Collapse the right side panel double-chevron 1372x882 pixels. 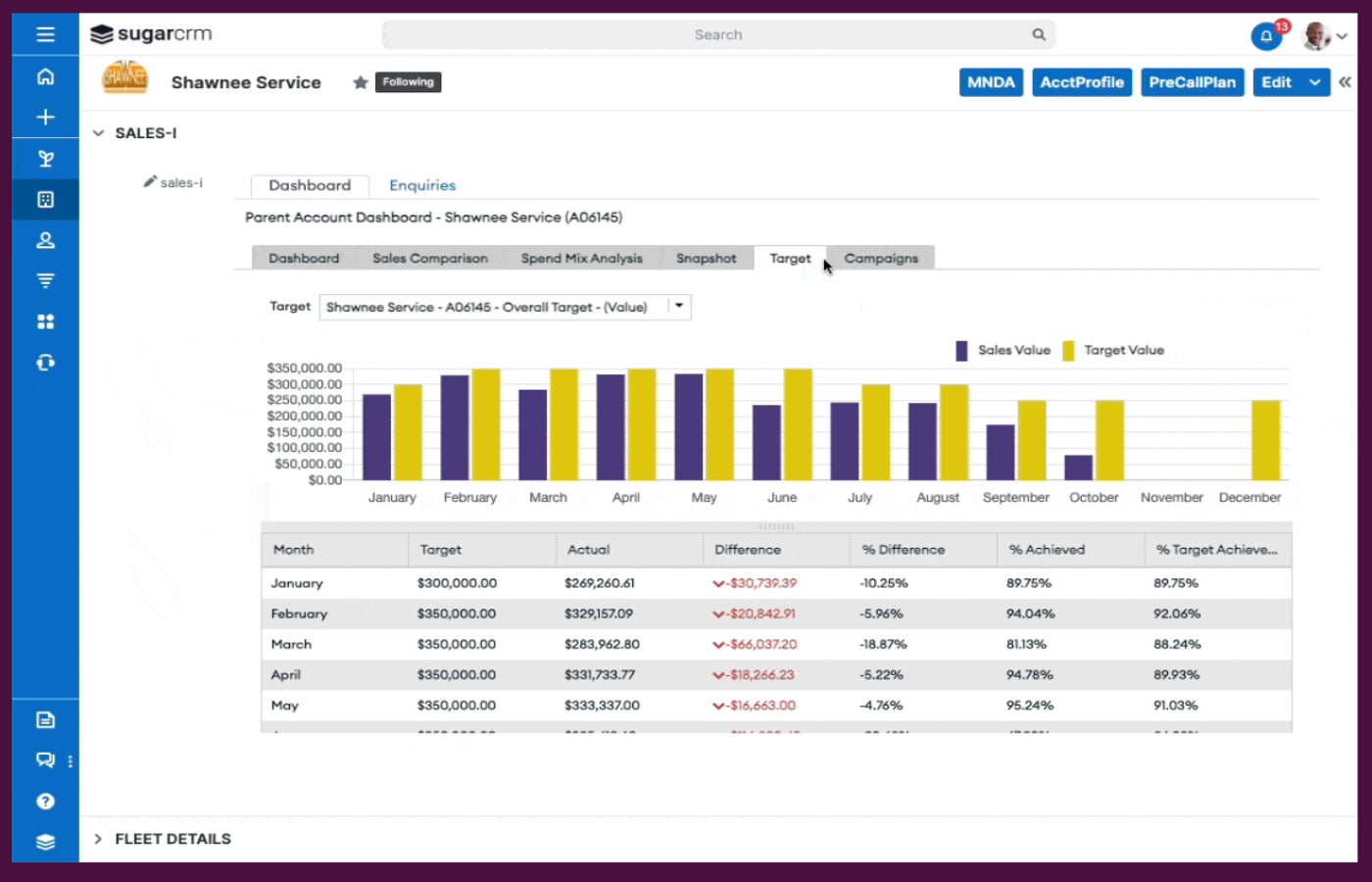pos(1345,82)
